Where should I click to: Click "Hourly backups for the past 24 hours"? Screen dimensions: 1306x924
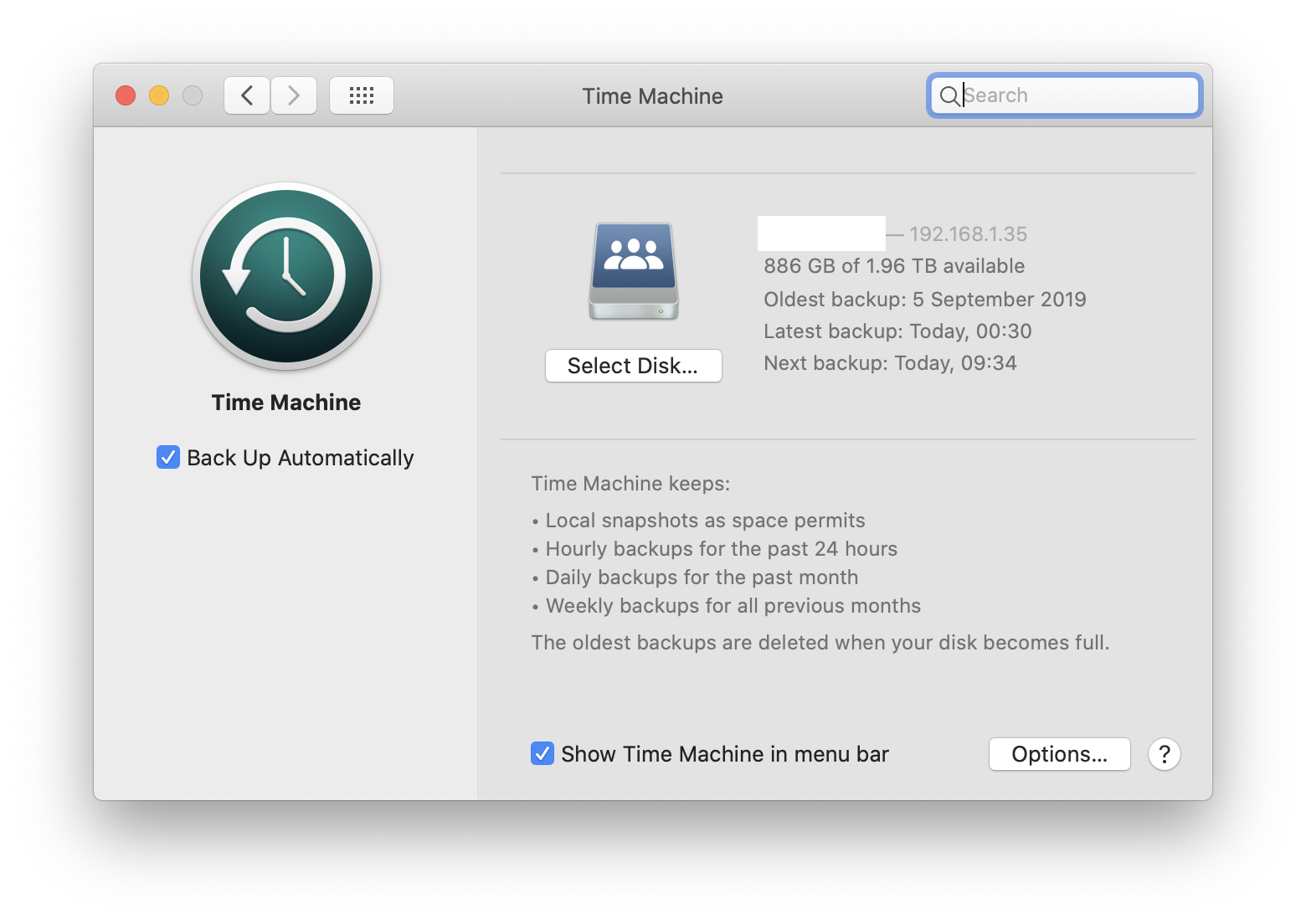click(x=722, y=549)
